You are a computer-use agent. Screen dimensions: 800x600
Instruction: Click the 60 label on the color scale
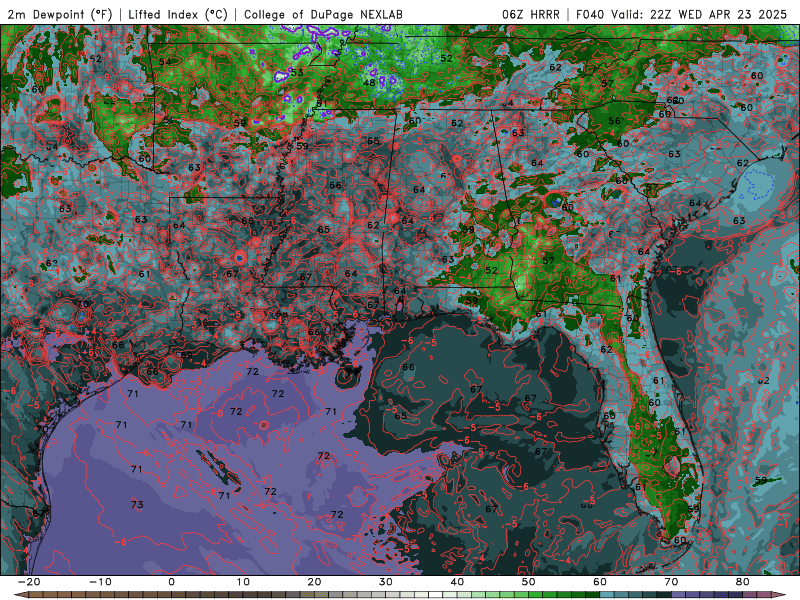[x=600, y=582]
